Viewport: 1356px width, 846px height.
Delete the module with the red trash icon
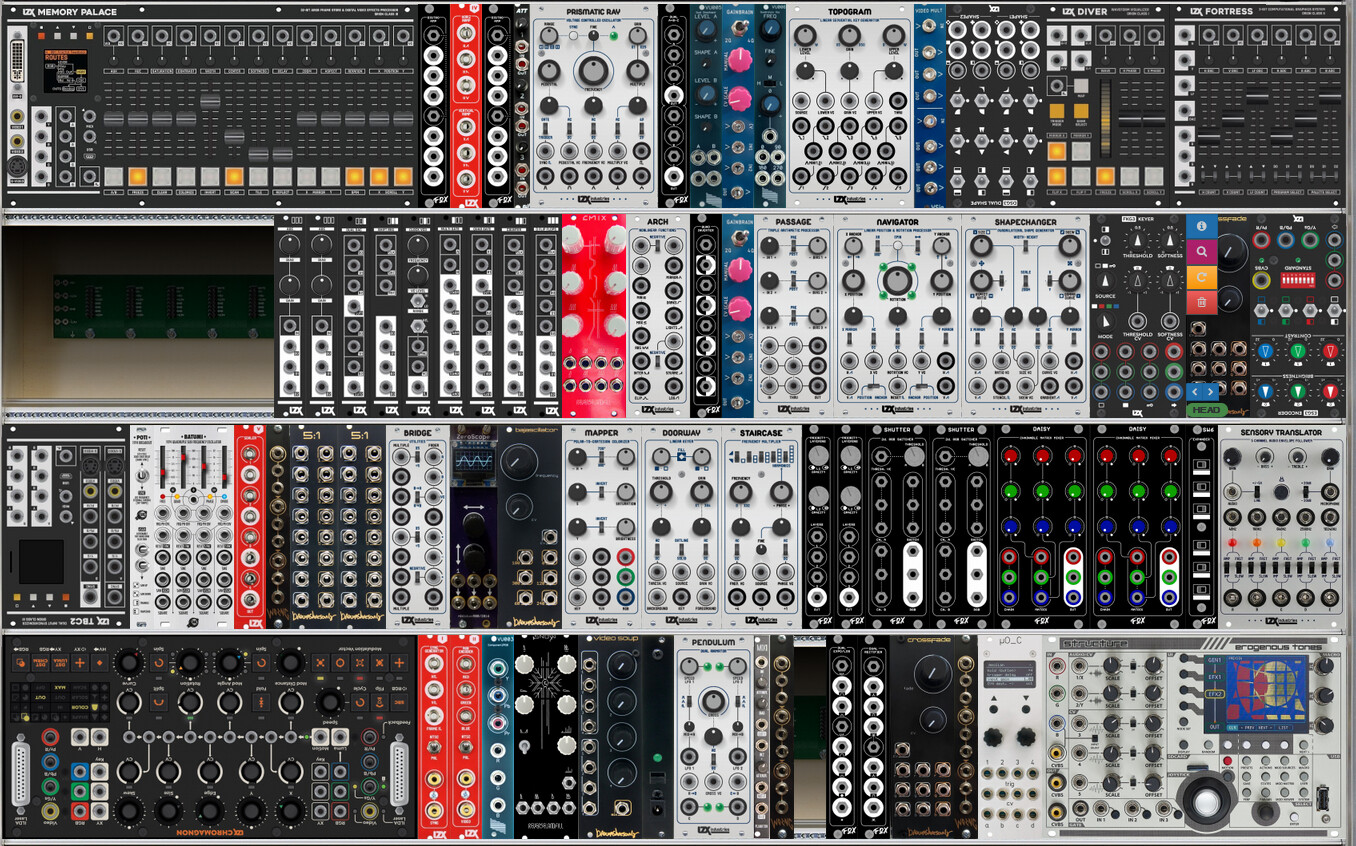coord(1201,301)
